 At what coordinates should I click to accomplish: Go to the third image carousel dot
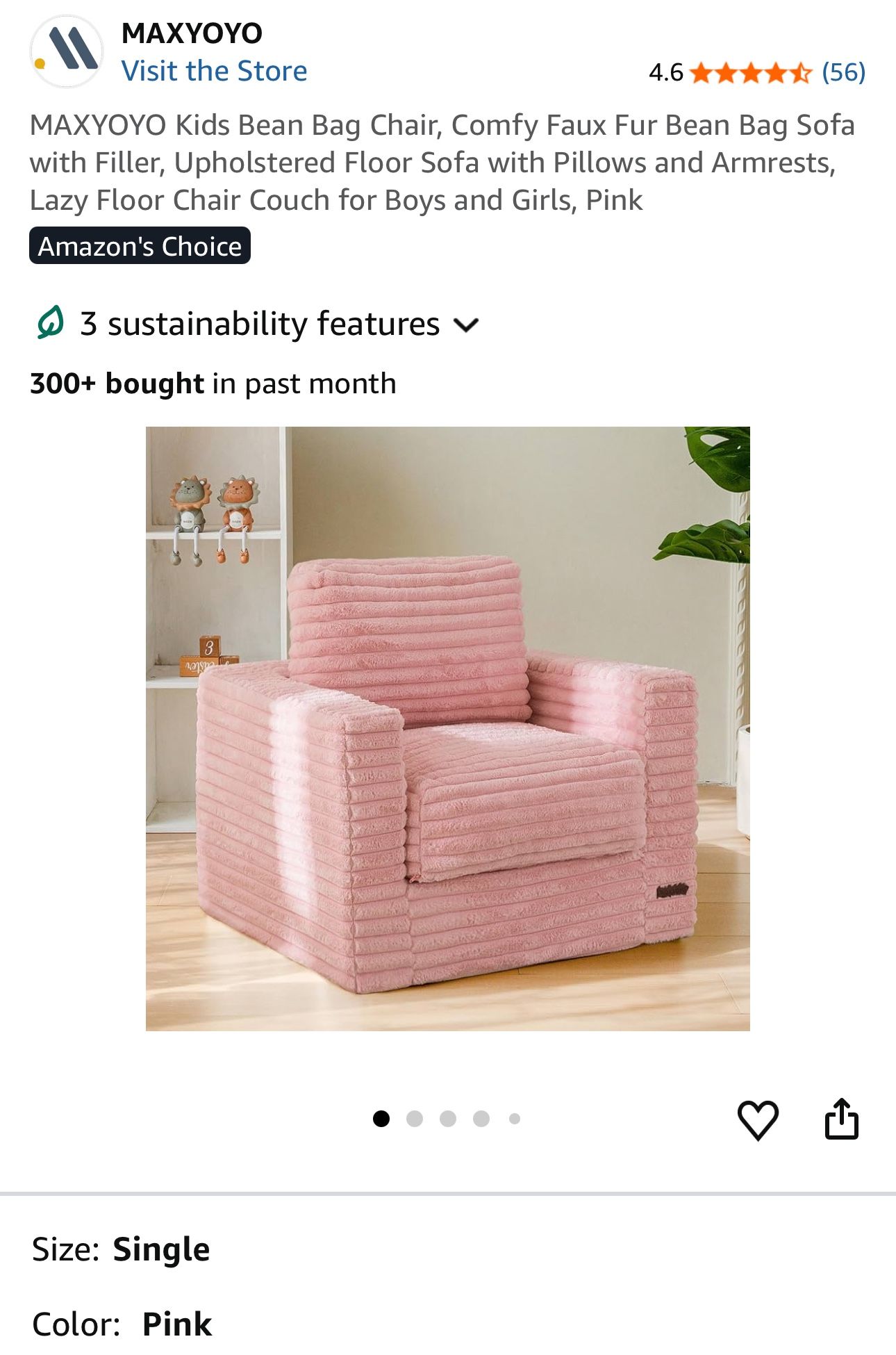click(x=448, y=1119)
